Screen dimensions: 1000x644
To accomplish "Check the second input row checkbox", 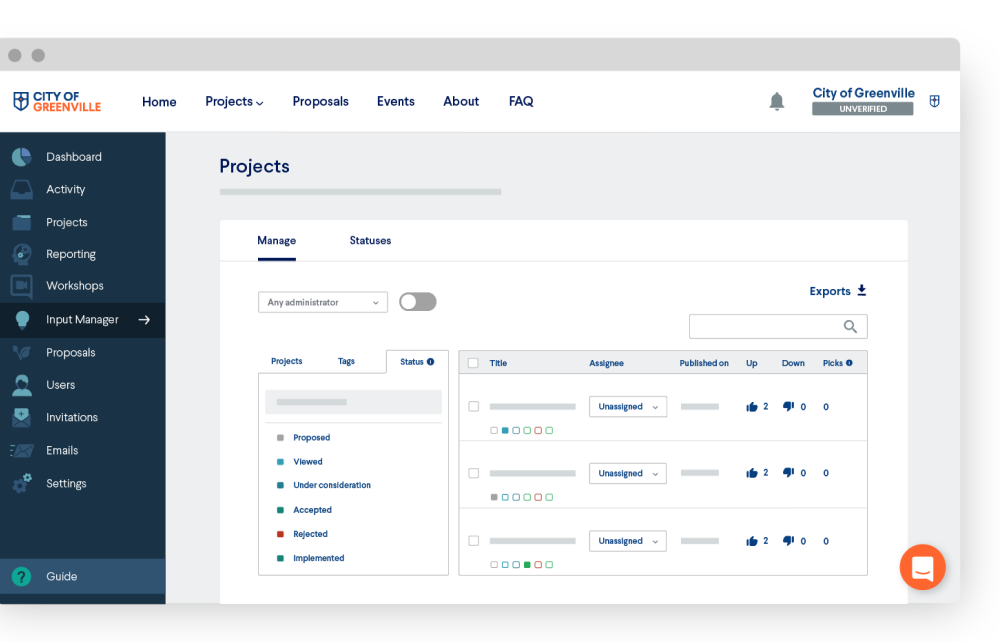I will tap(473, 473).
